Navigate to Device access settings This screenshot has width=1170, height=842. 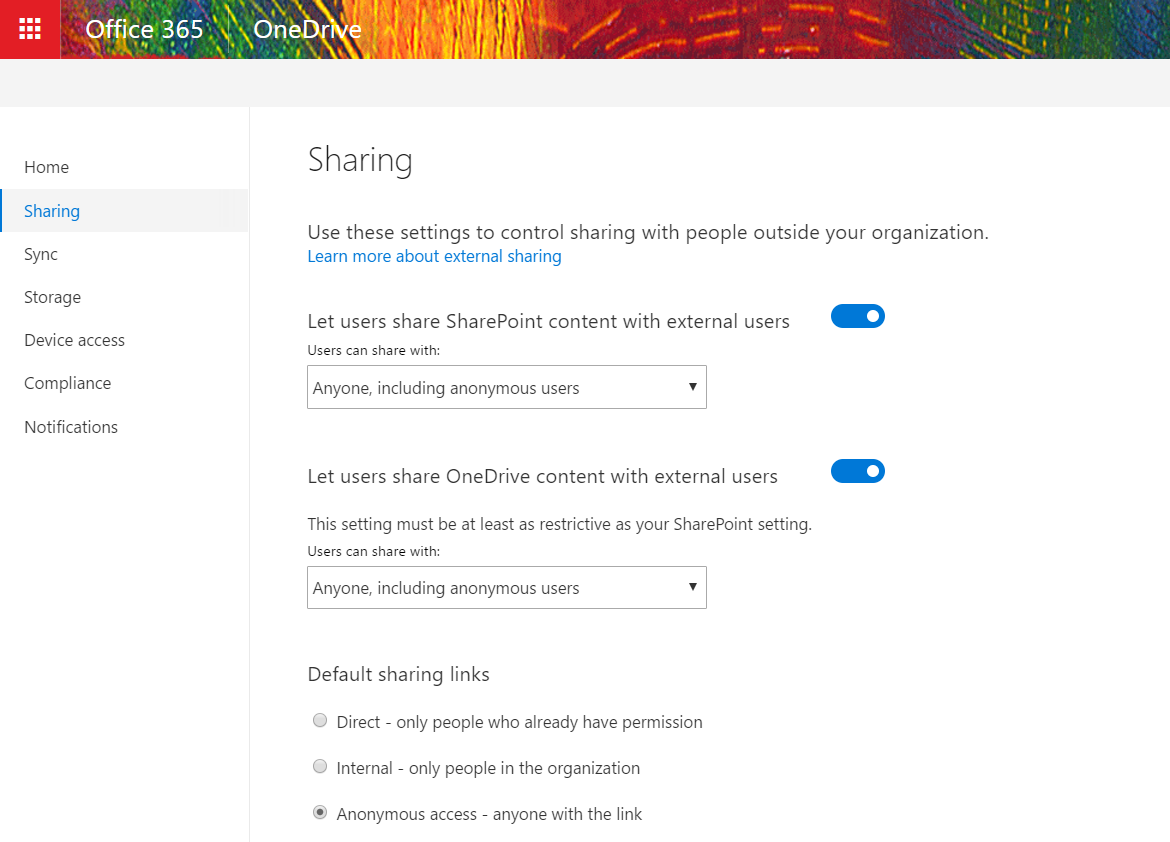click(x=74, y=340)
